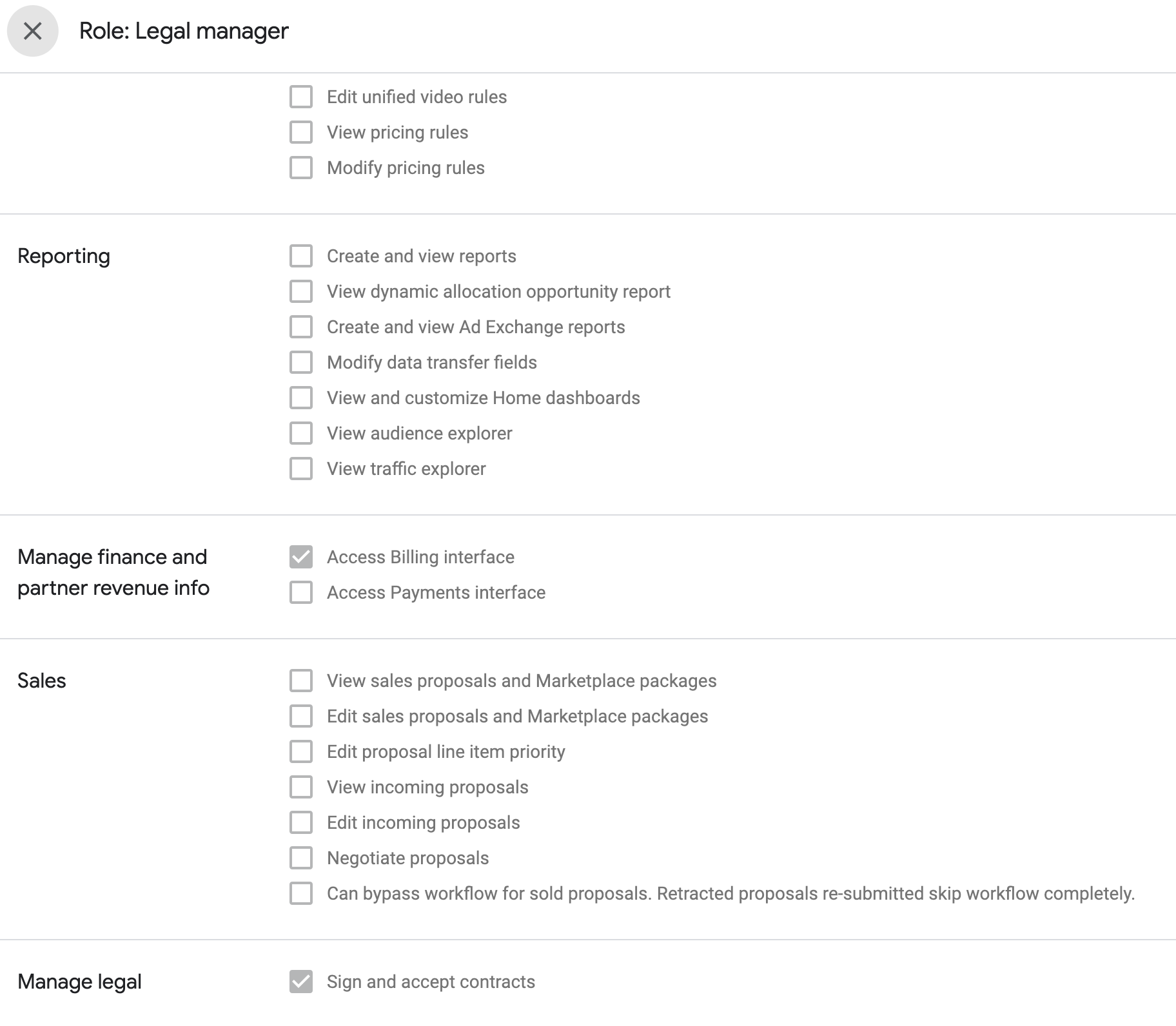Tick Edit proposal line item priority
The image size is (1176, 1026).
coord(301,751)
